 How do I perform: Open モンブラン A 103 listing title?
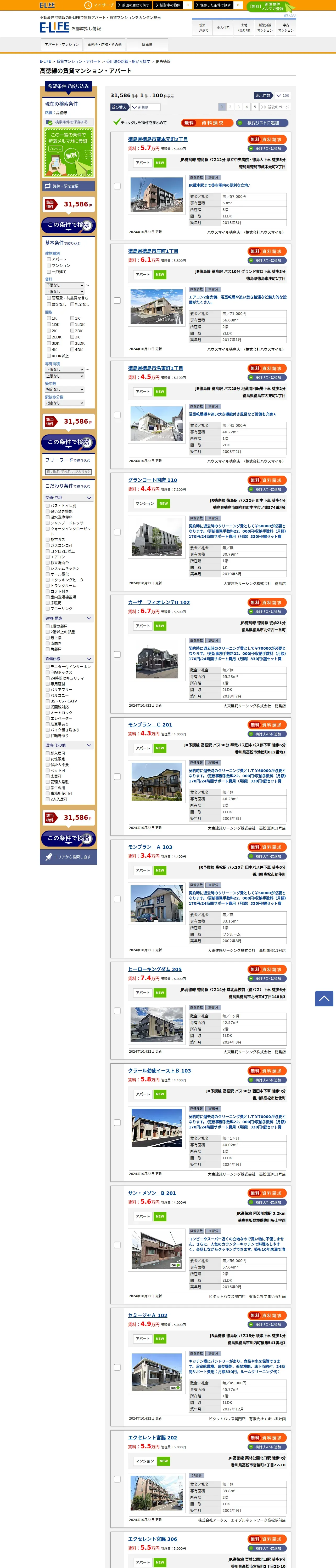(150, 847)
